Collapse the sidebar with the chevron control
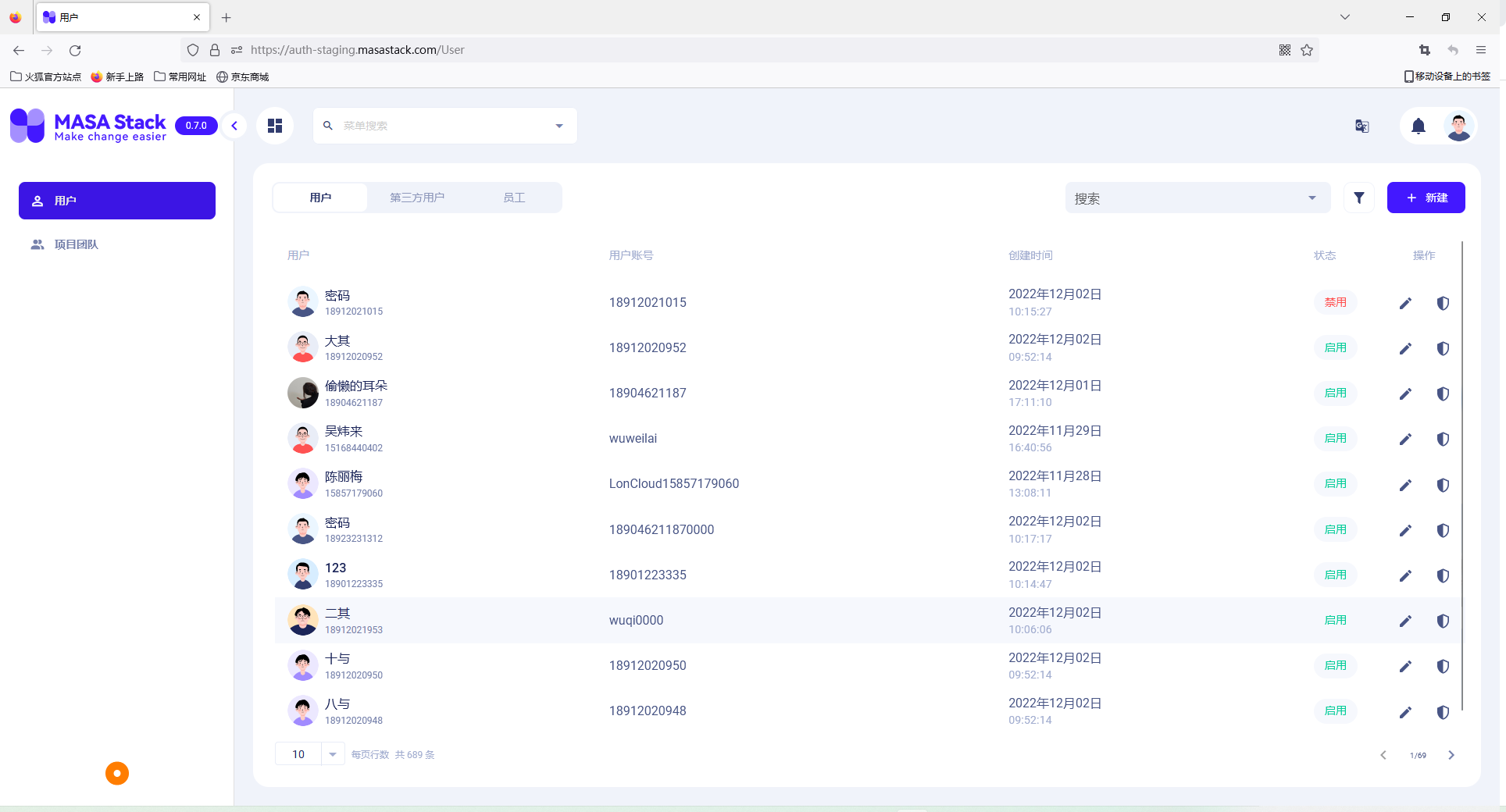 click(x=234, y=125)
